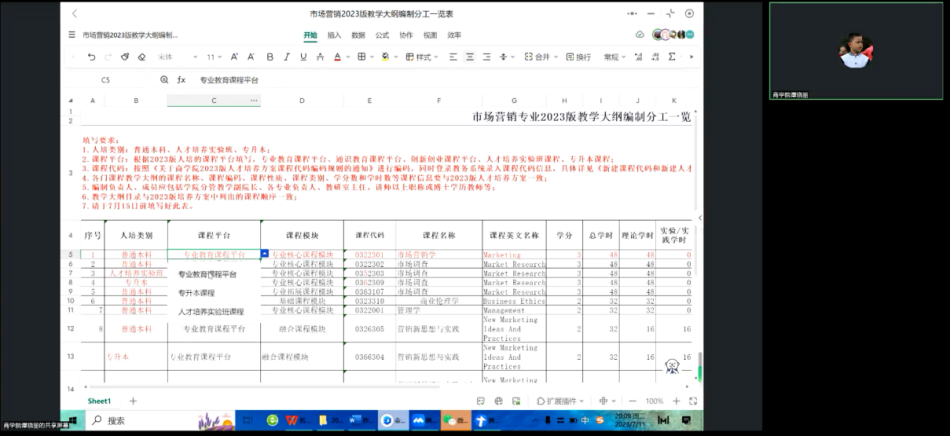Click the fx insert function icon
Viewport: 950px width, 436px height.
[x=181, y=79]
